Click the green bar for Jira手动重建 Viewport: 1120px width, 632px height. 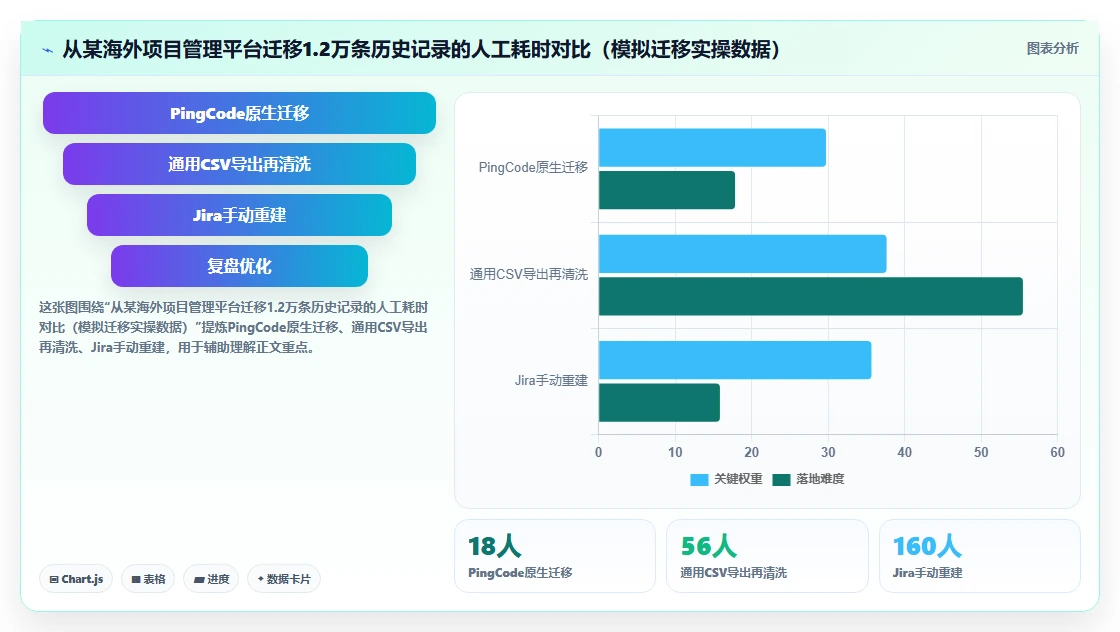click(659, 403)
